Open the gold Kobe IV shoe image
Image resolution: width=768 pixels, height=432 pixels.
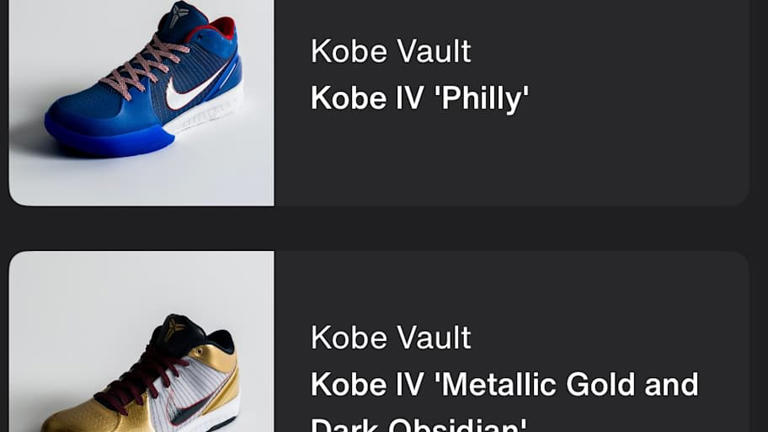[x=142, y=341]
